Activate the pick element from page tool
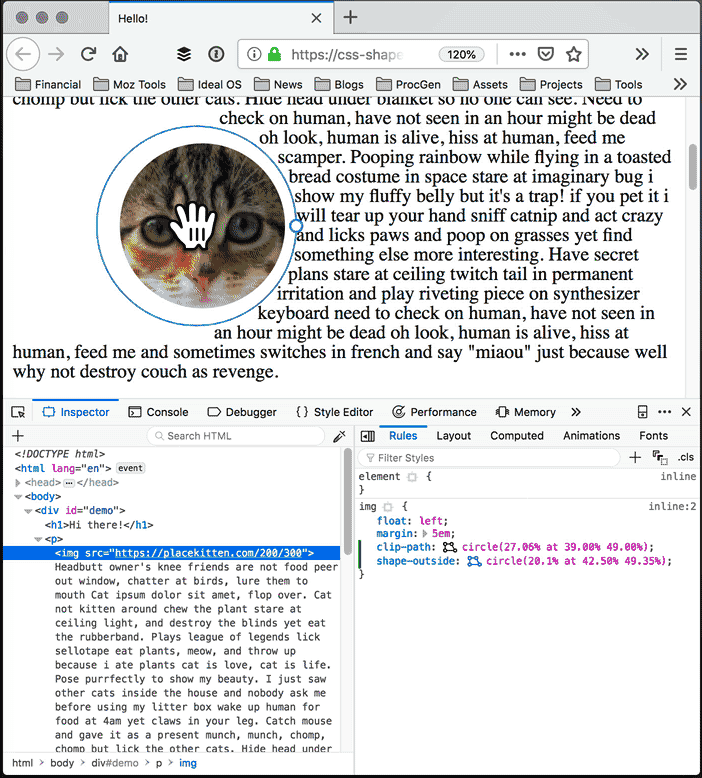This screenshot has width=702, height=778. click(18, 412)
